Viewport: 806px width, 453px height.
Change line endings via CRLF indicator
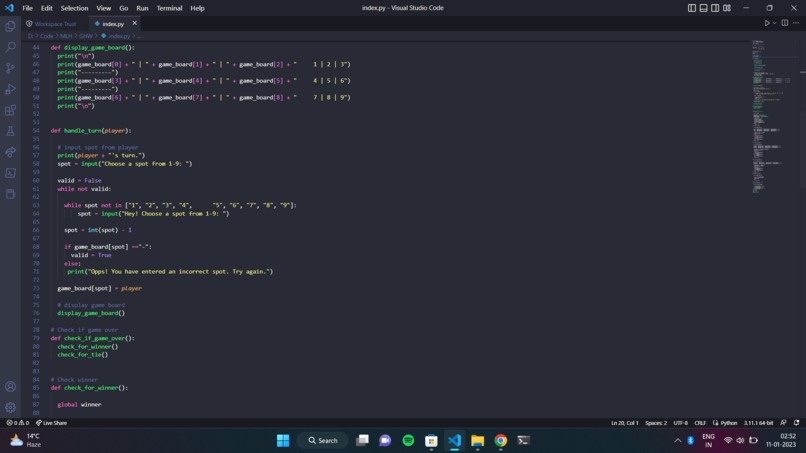[700, 423]
